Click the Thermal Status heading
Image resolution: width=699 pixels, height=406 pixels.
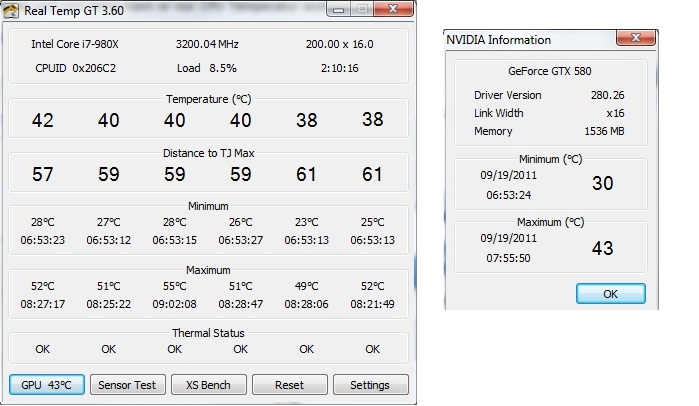[208, 333]
